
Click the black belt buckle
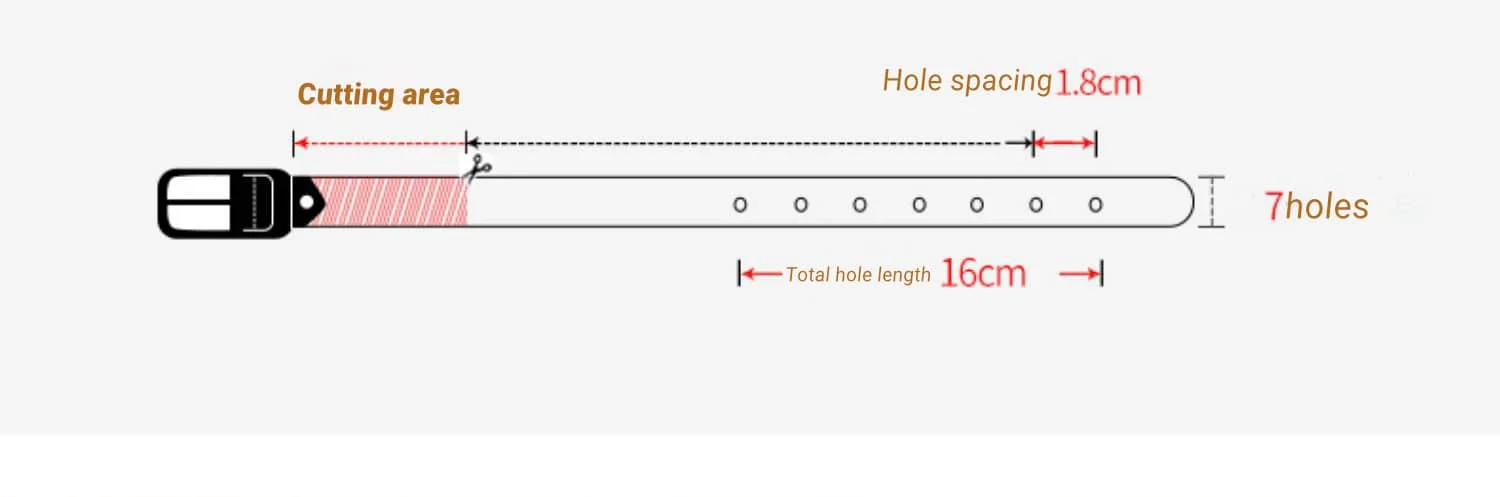click(x=225, y=203)
